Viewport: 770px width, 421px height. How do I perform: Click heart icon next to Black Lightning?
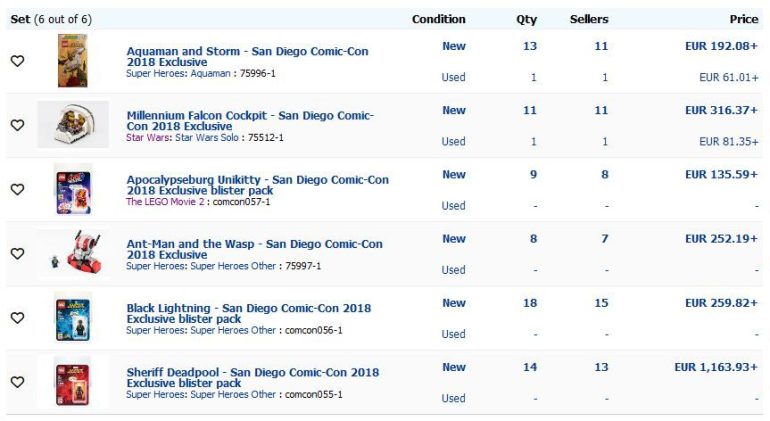(17, 317)
